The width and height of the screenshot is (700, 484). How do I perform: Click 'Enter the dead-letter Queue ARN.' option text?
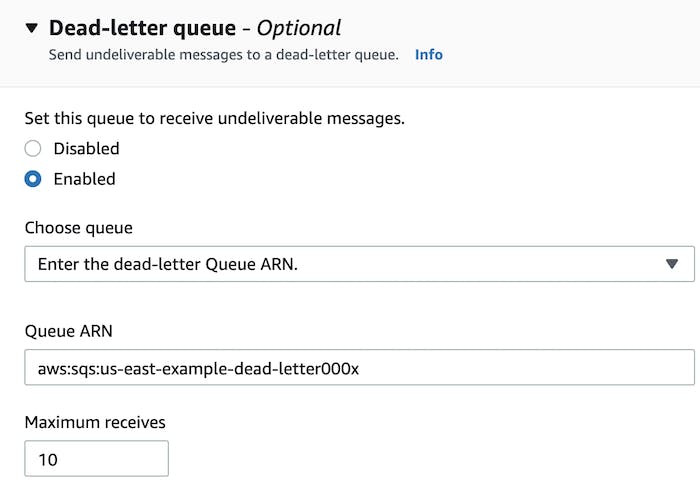(167, 264)
